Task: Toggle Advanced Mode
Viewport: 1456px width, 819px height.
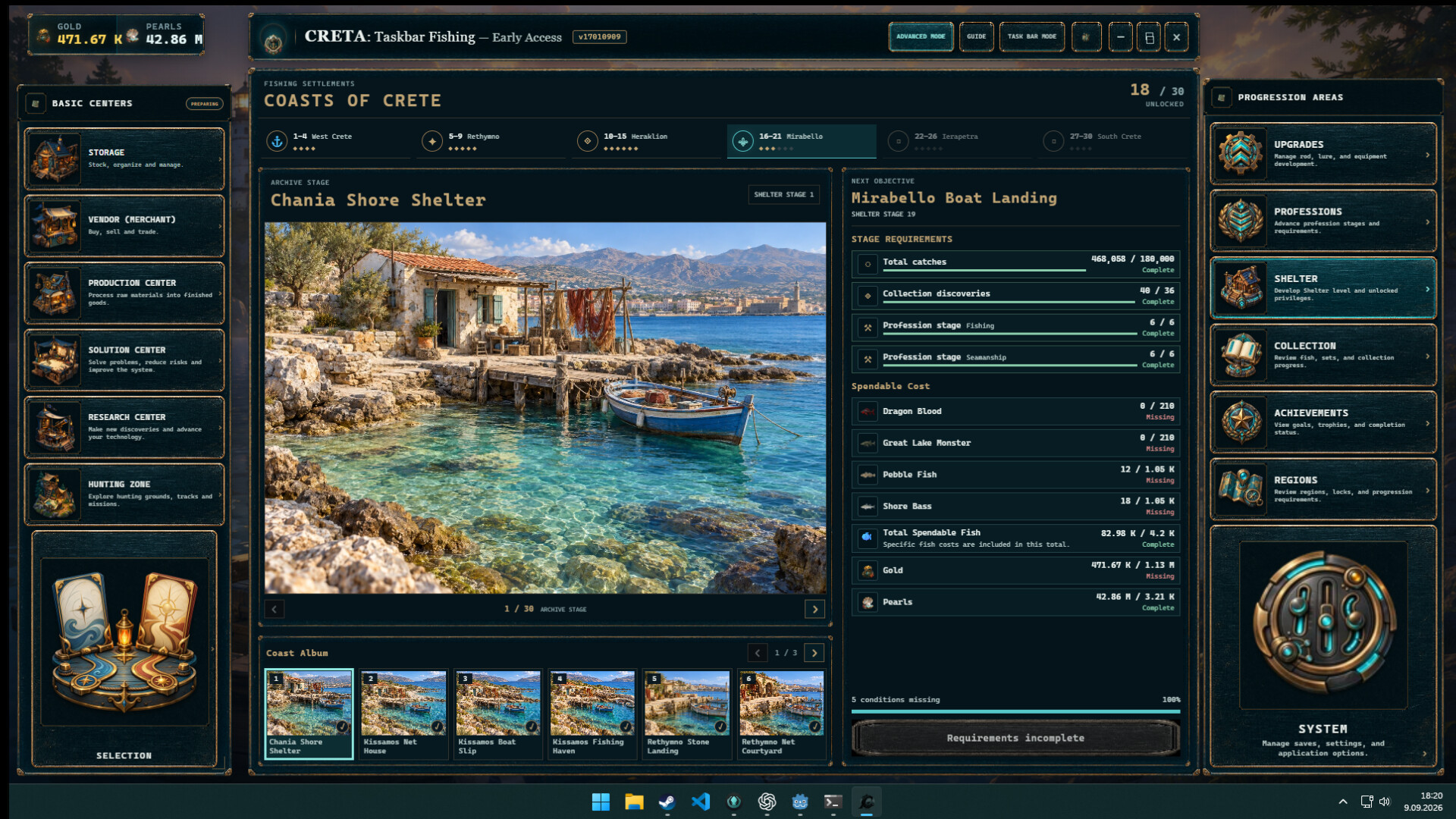Action: point(921,36)
